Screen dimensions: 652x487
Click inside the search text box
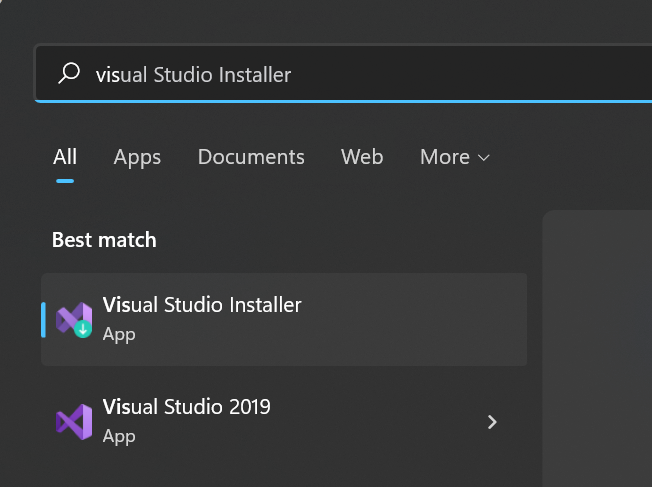[x=343, y=73]
